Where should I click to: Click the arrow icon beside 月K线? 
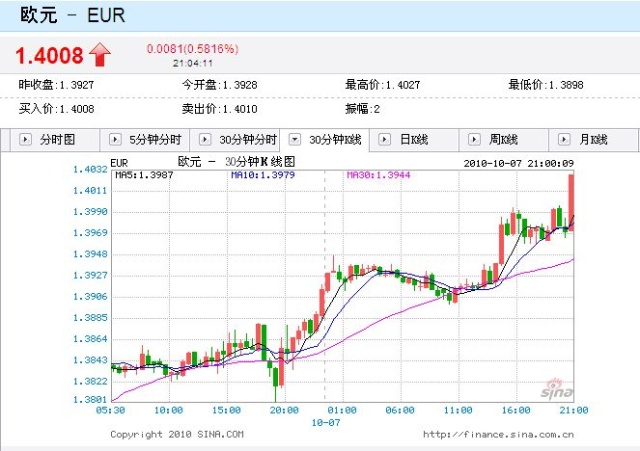(x=566, y=140)
